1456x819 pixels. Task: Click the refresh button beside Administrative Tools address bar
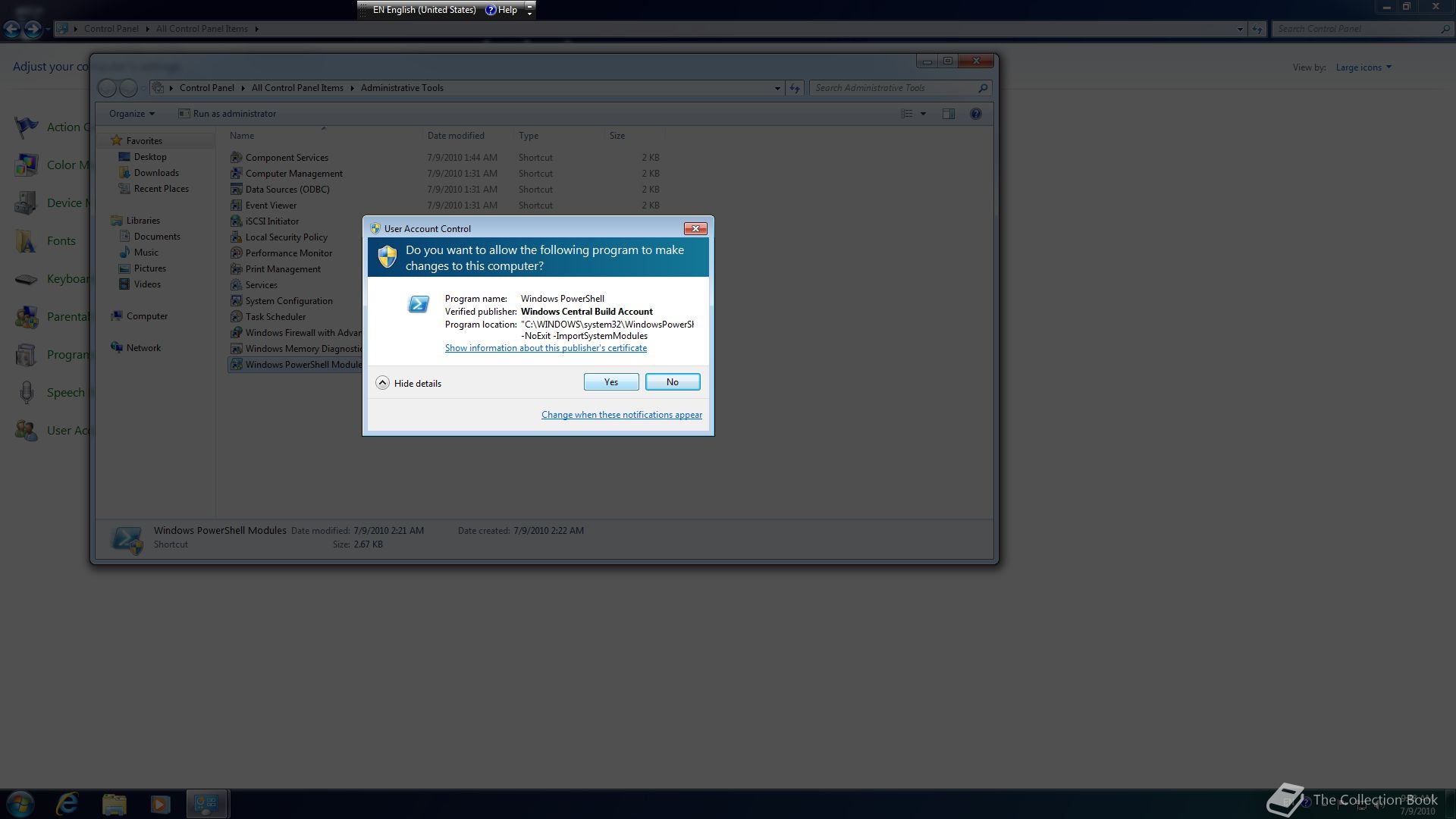795,88
